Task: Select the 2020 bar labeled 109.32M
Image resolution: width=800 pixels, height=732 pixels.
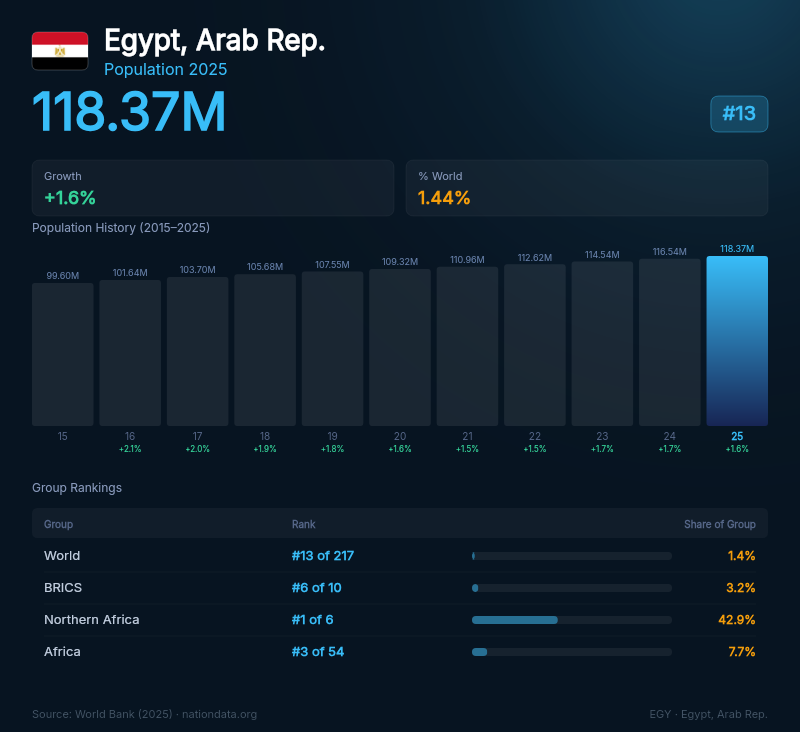Action: tap(400, 347)
